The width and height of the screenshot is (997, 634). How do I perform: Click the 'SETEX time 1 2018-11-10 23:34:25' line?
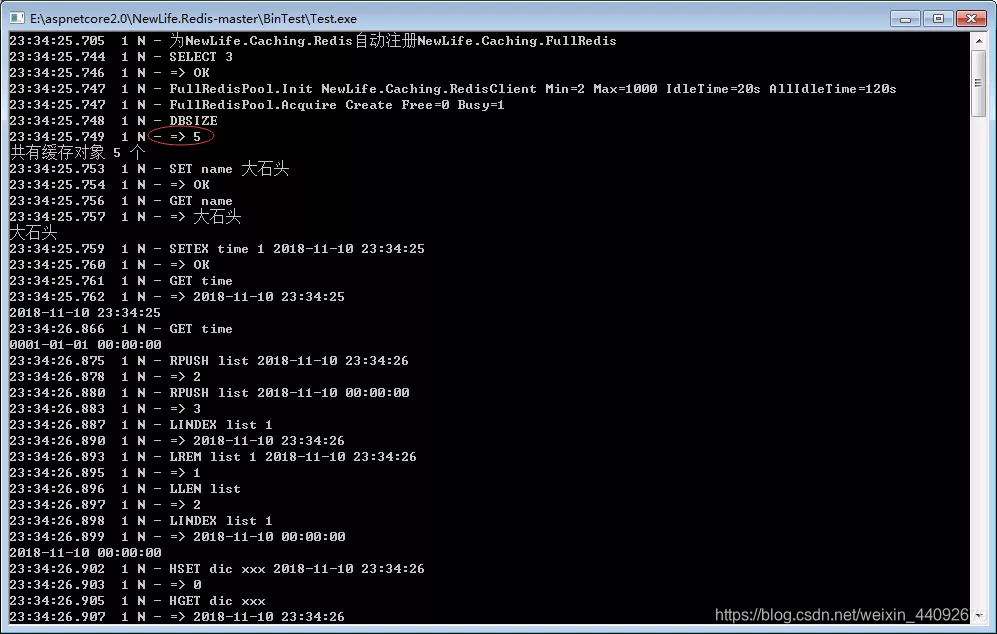click(x=217, y=248)
